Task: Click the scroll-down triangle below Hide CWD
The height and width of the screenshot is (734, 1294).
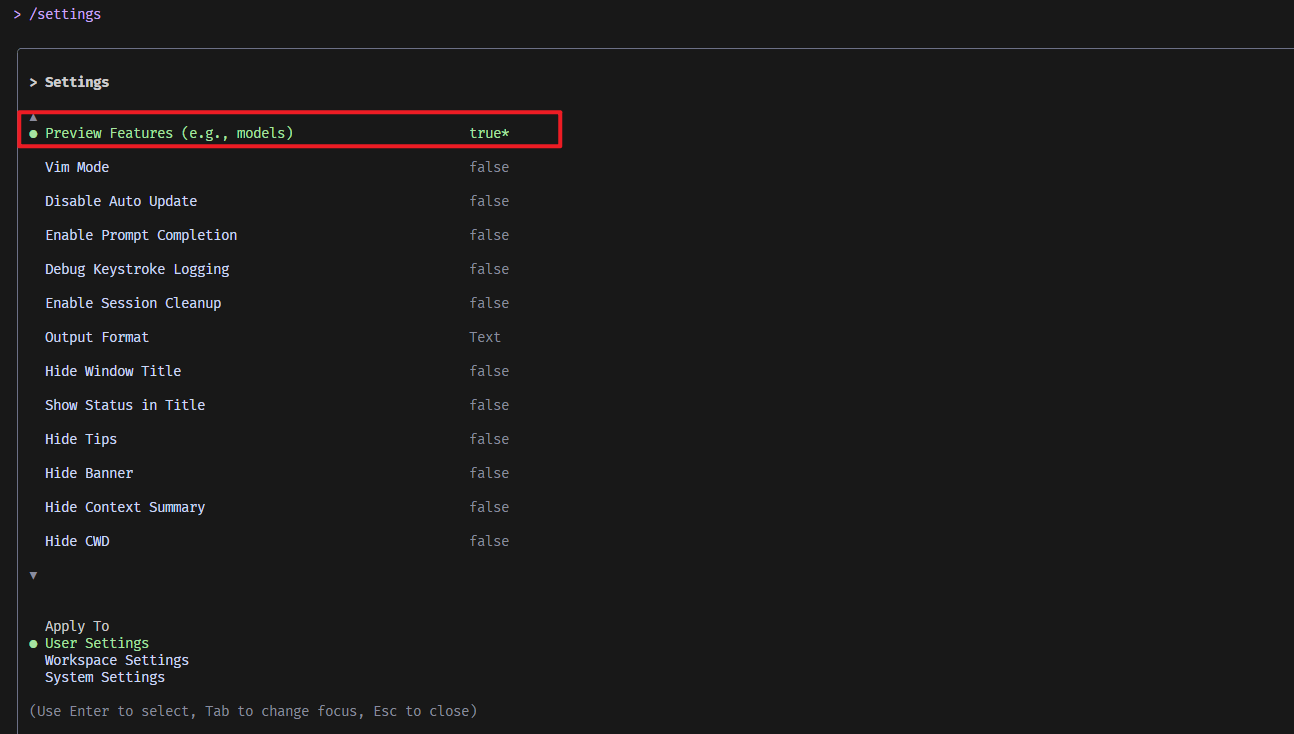Action: pyautogui.click(x=33, y=575)
